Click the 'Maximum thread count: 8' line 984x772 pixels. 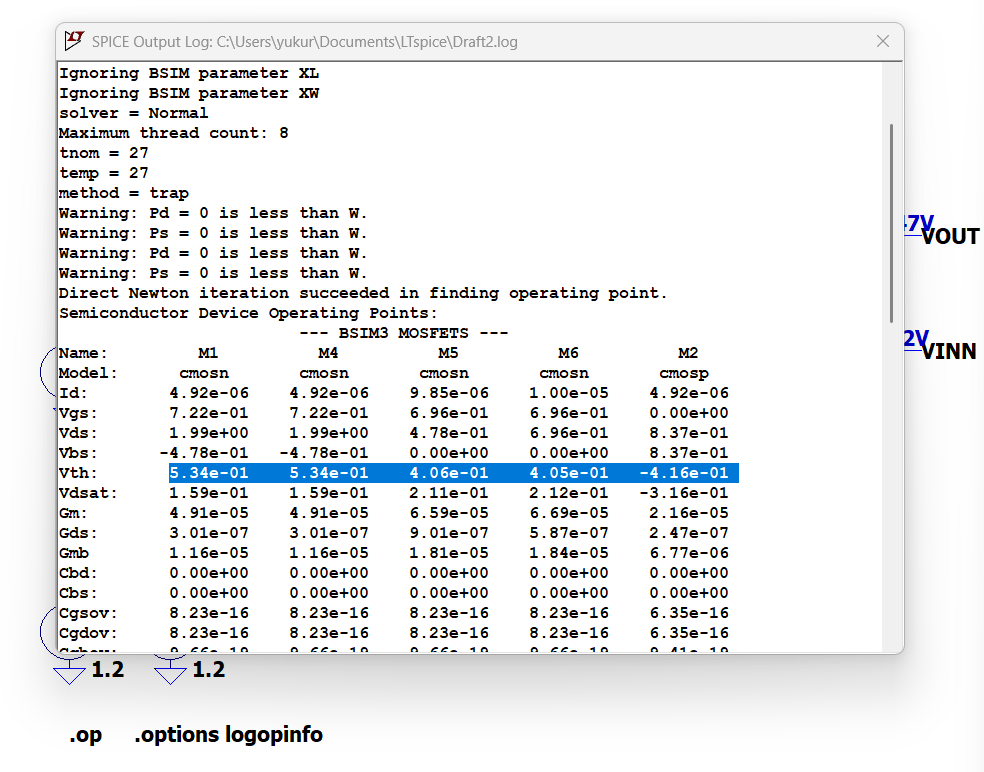pyautogui.click(x=174, y=133)
